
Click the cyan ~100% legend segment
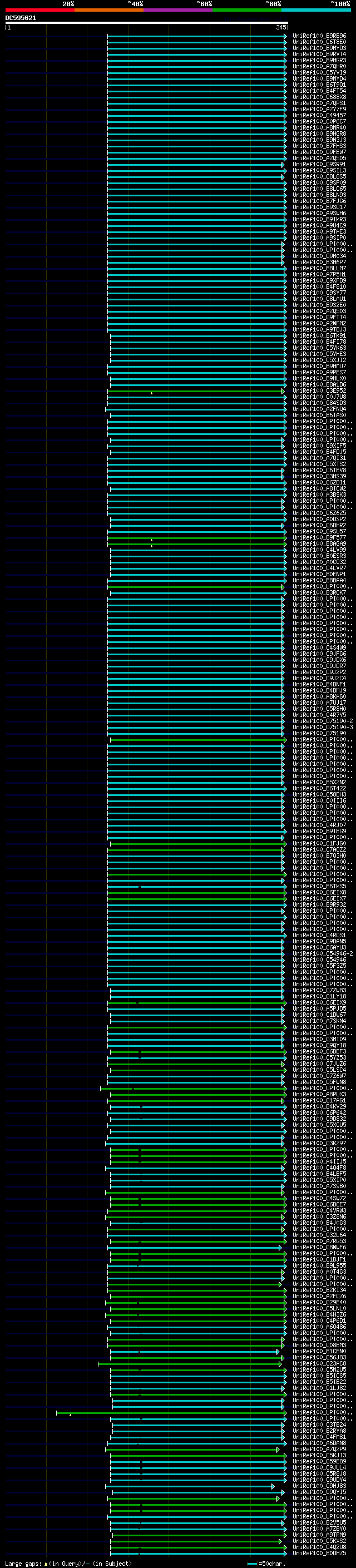[x=316, y=11]
